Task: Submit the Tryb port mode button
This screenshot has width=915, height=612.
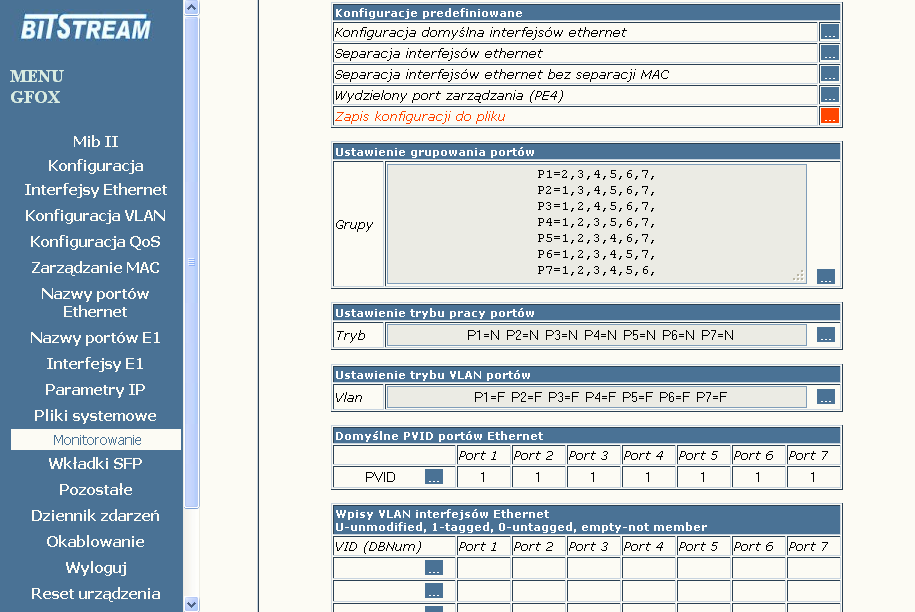Action: point(825,335)
